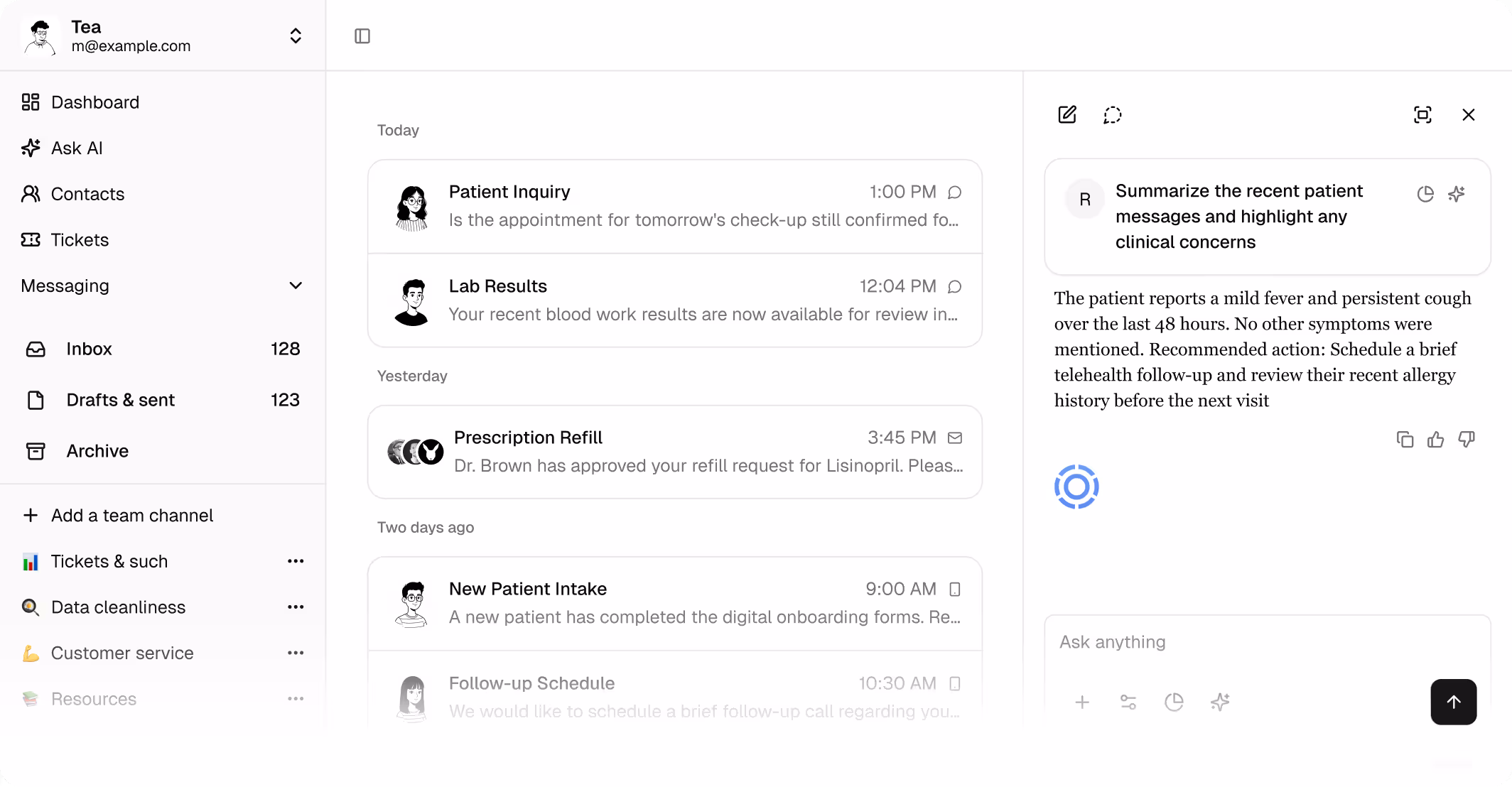Open the sliders settings icon in prompt box

tap(1128, 702)
